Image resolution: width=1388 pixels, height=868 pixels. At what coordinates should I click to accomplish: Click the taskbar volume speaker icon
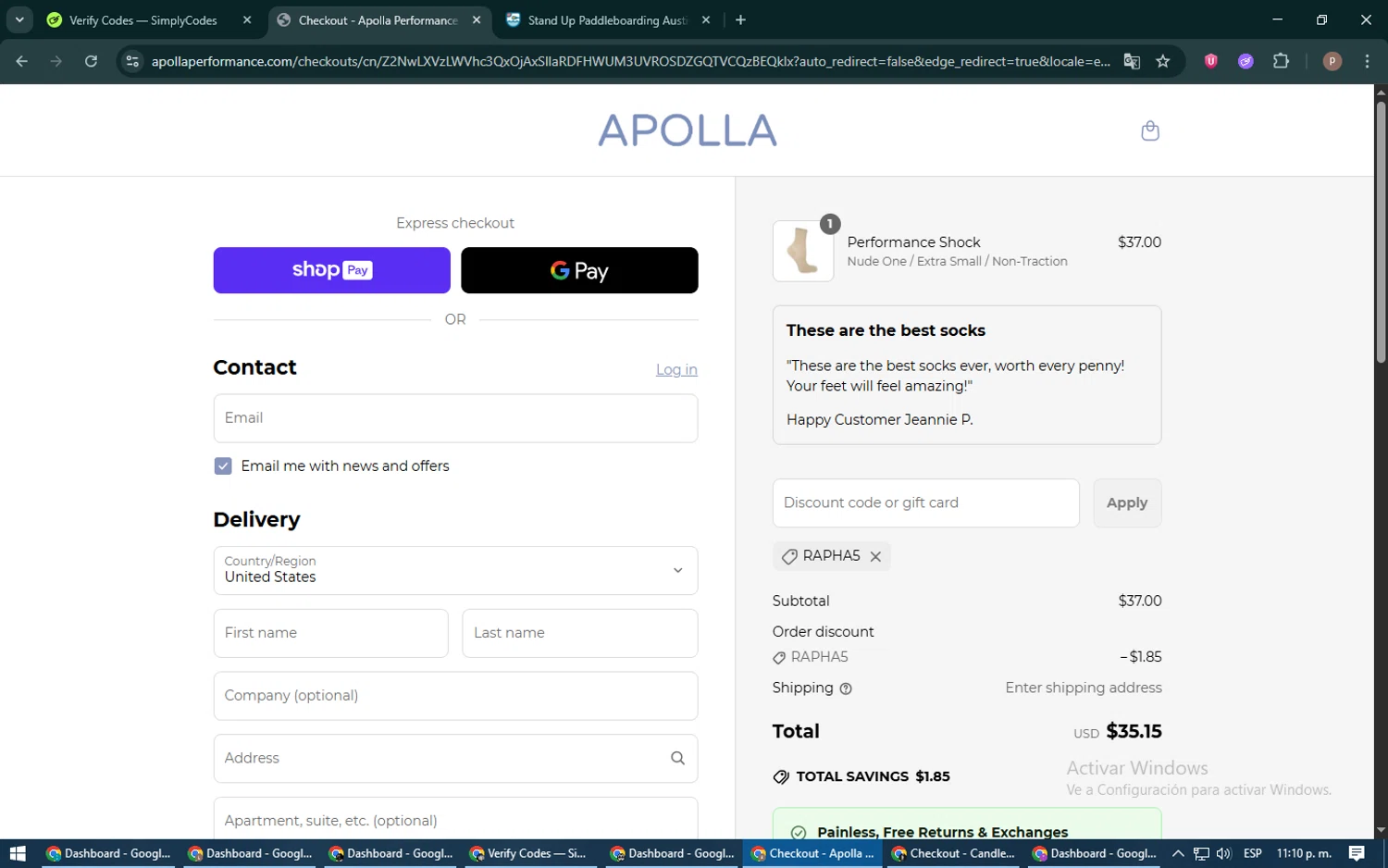1223,853
